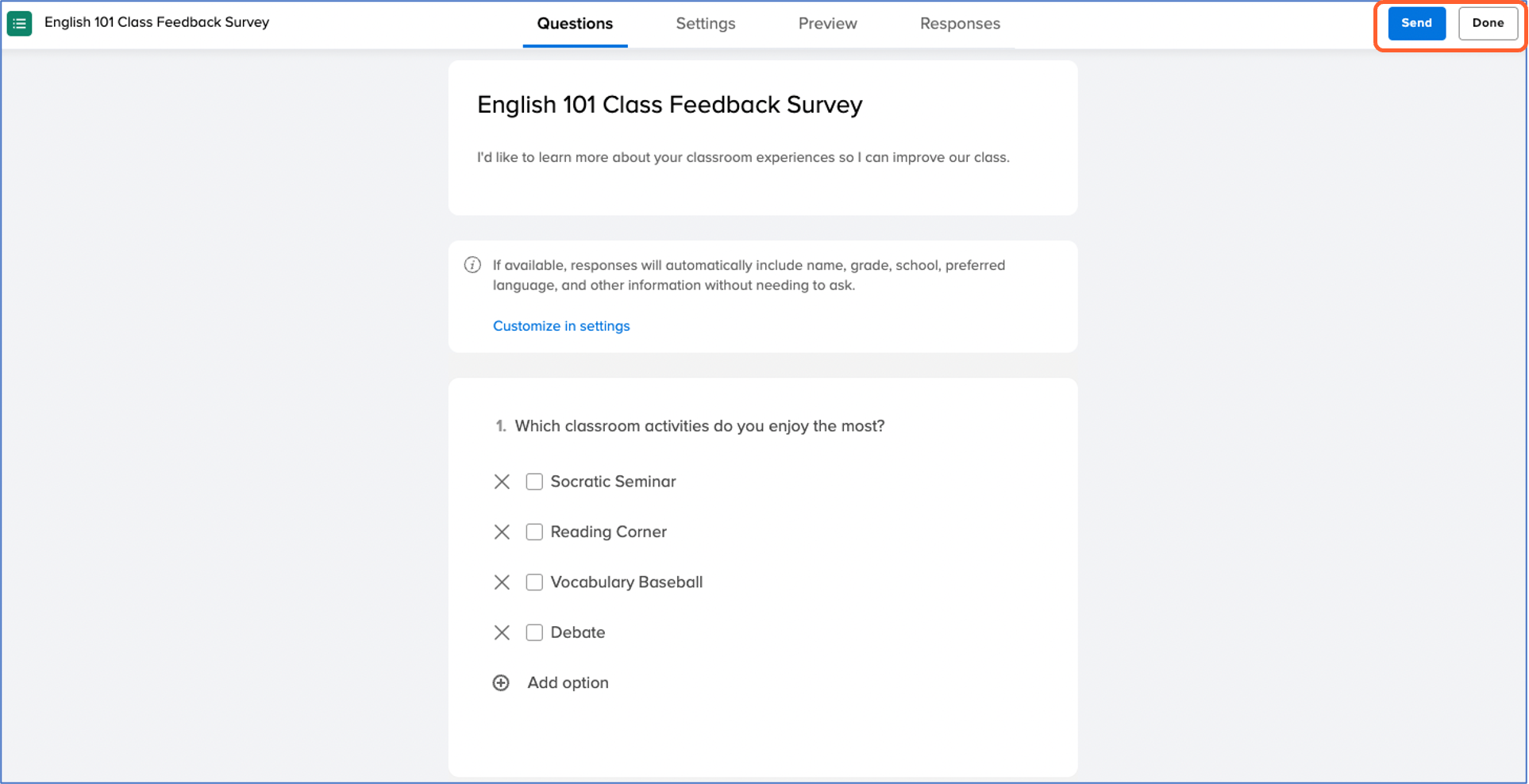Check the Socratic Seminar checkbox
The height and width of the screenshot is (784, 1529).
point(534,482)
